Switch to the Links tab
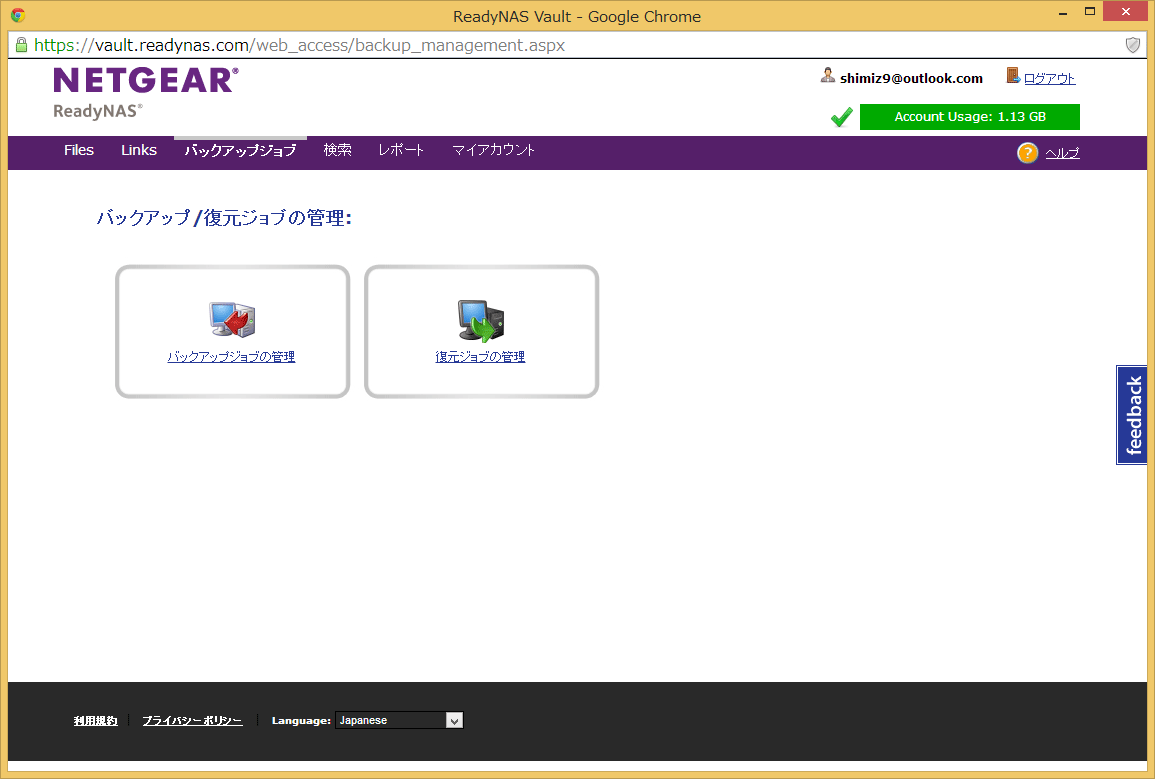 (139, 150)
